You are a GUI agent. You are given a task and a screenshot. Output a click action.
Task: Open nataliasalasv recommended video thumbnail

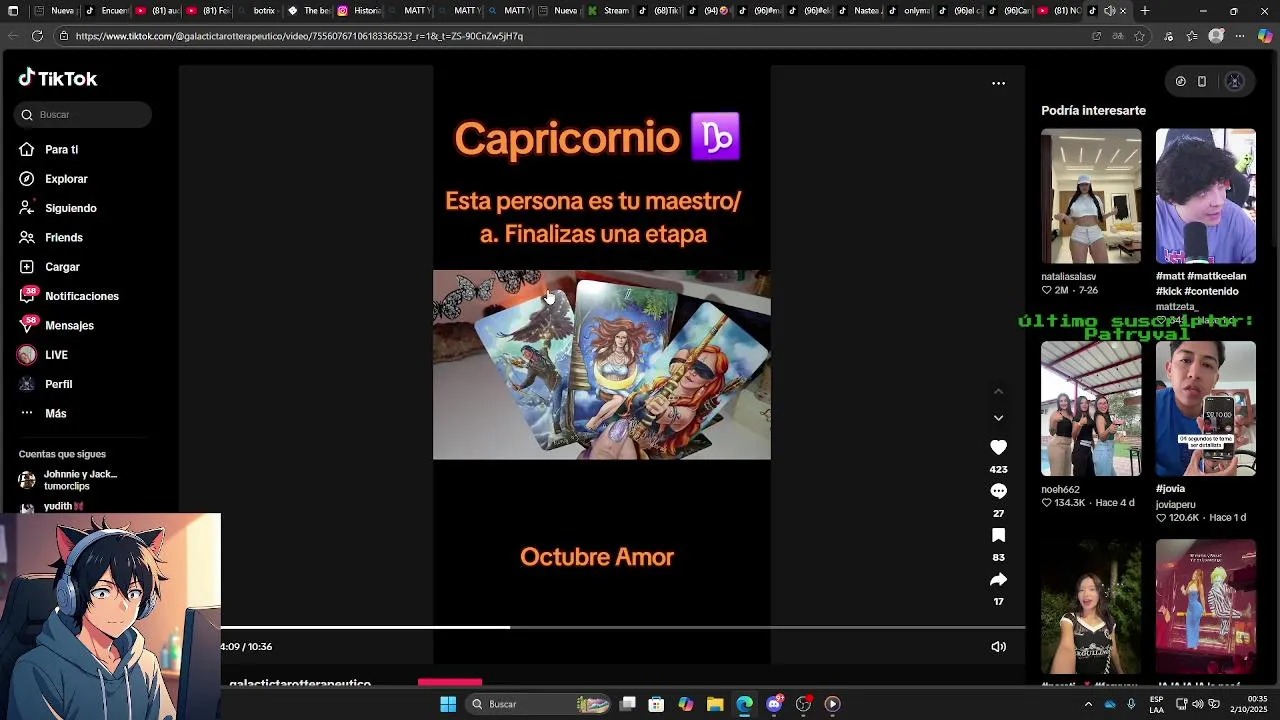pos(1091,196)
